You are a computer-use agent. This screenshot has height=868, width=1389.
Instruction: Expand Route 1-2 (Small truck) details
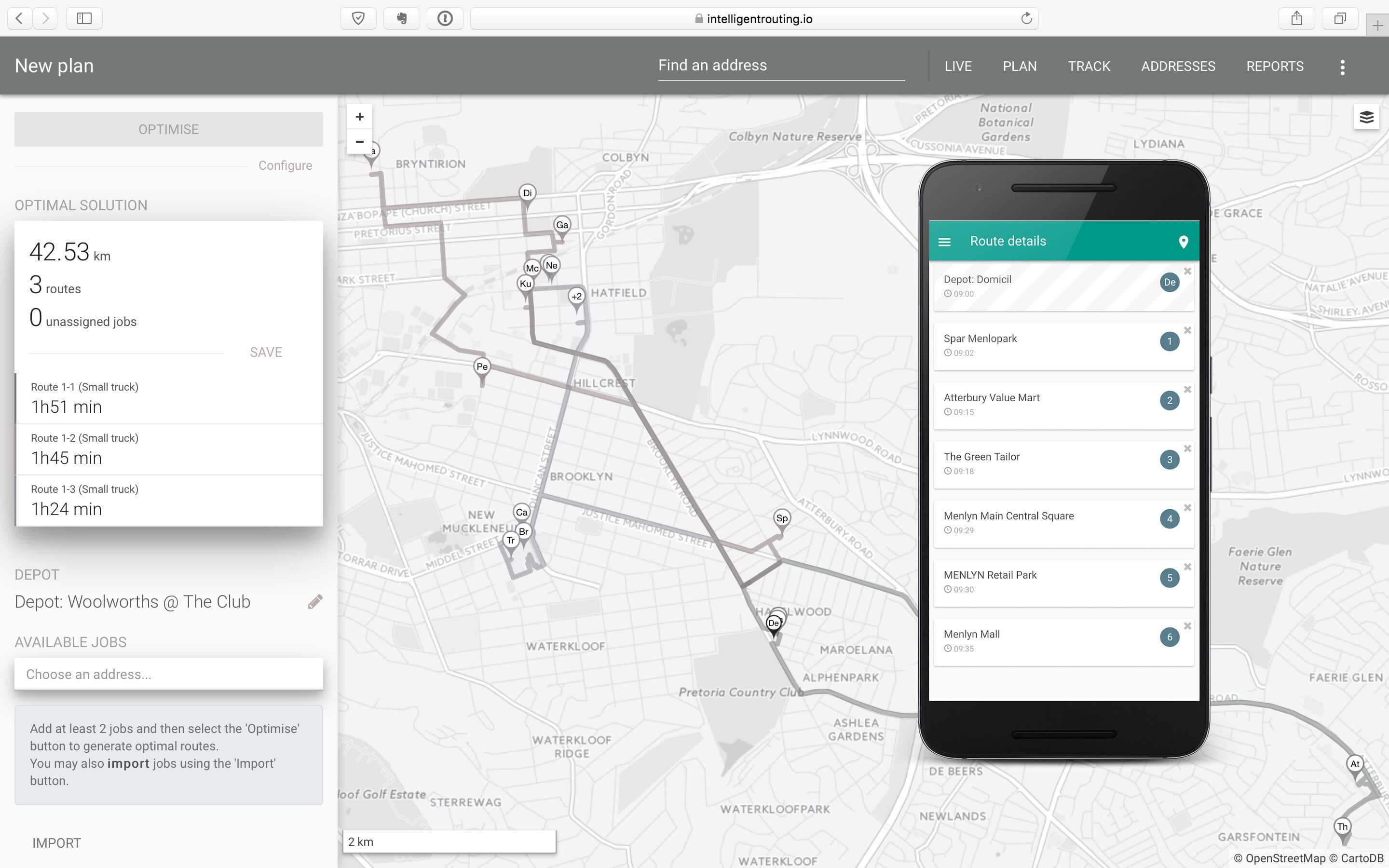pyautogui.click(x=169, y=449)
